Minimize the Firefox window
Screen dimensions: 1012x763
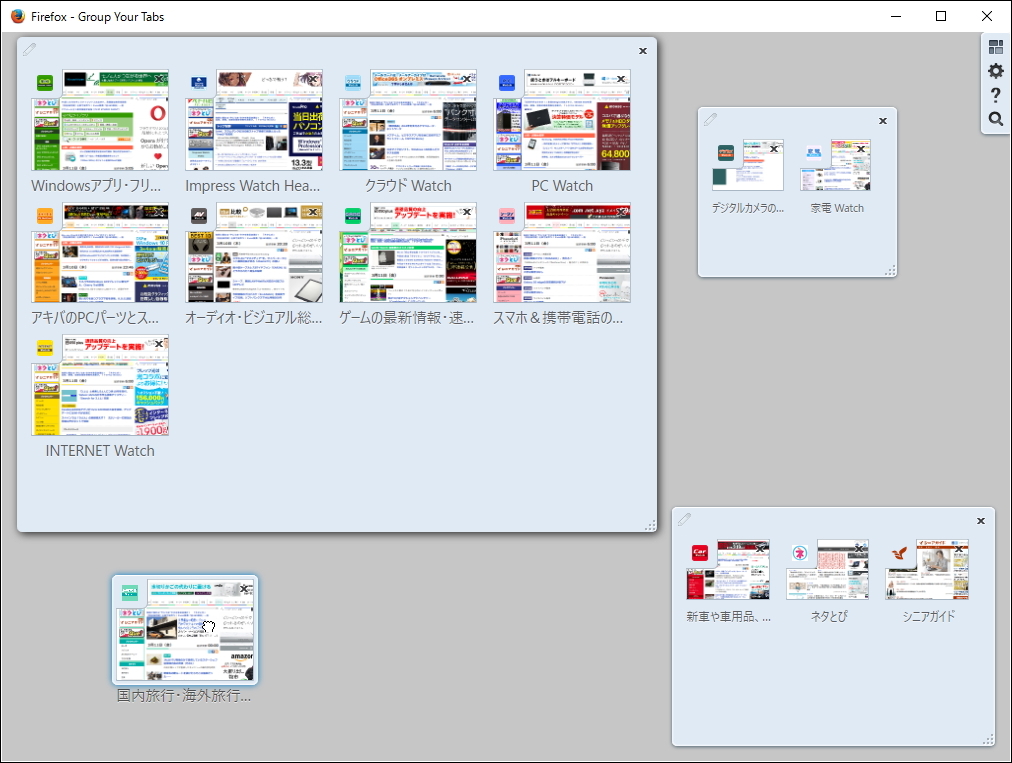point(896,16)
